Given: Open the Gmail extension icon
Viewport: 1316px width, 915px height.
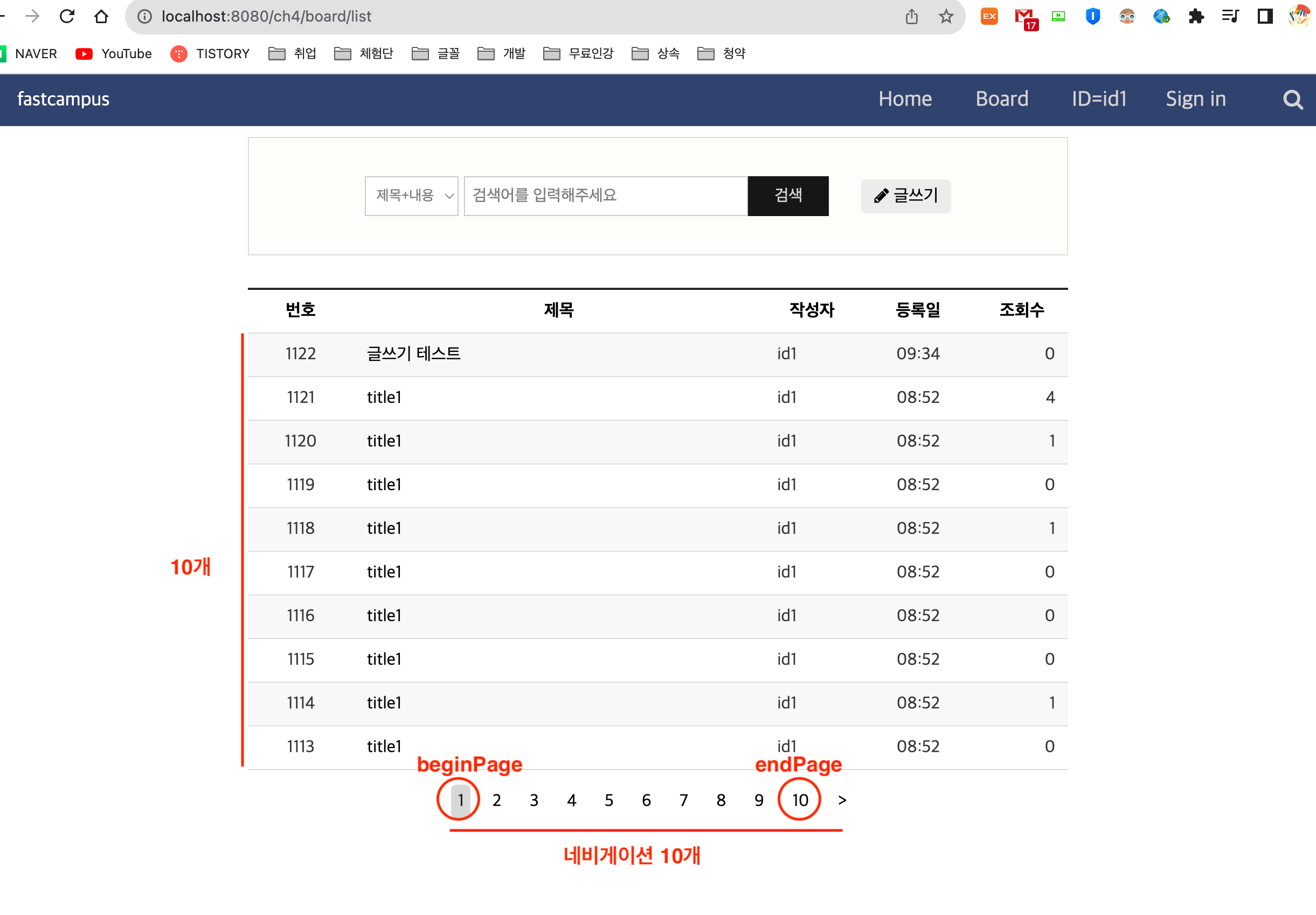Looking at the screenshot, I should pos(1024,17).
